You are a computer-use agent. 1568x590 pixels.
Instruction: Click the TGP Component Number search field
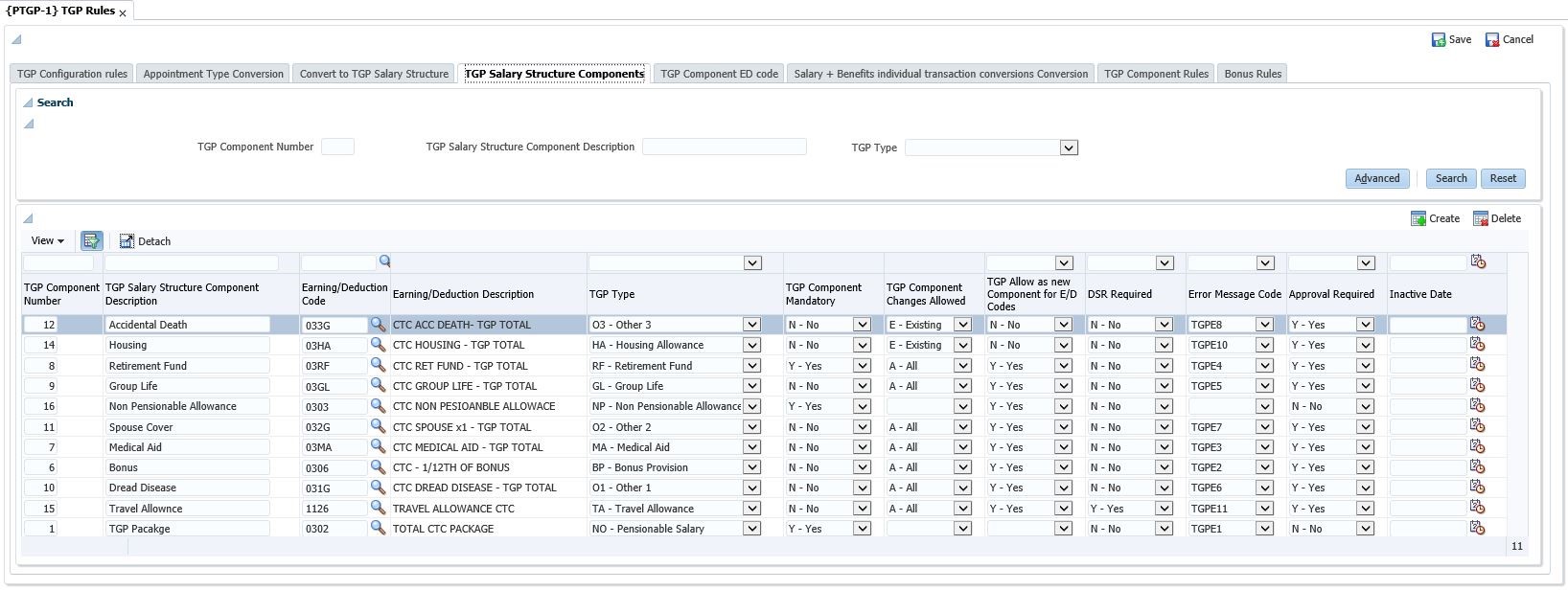pos(337,147)
